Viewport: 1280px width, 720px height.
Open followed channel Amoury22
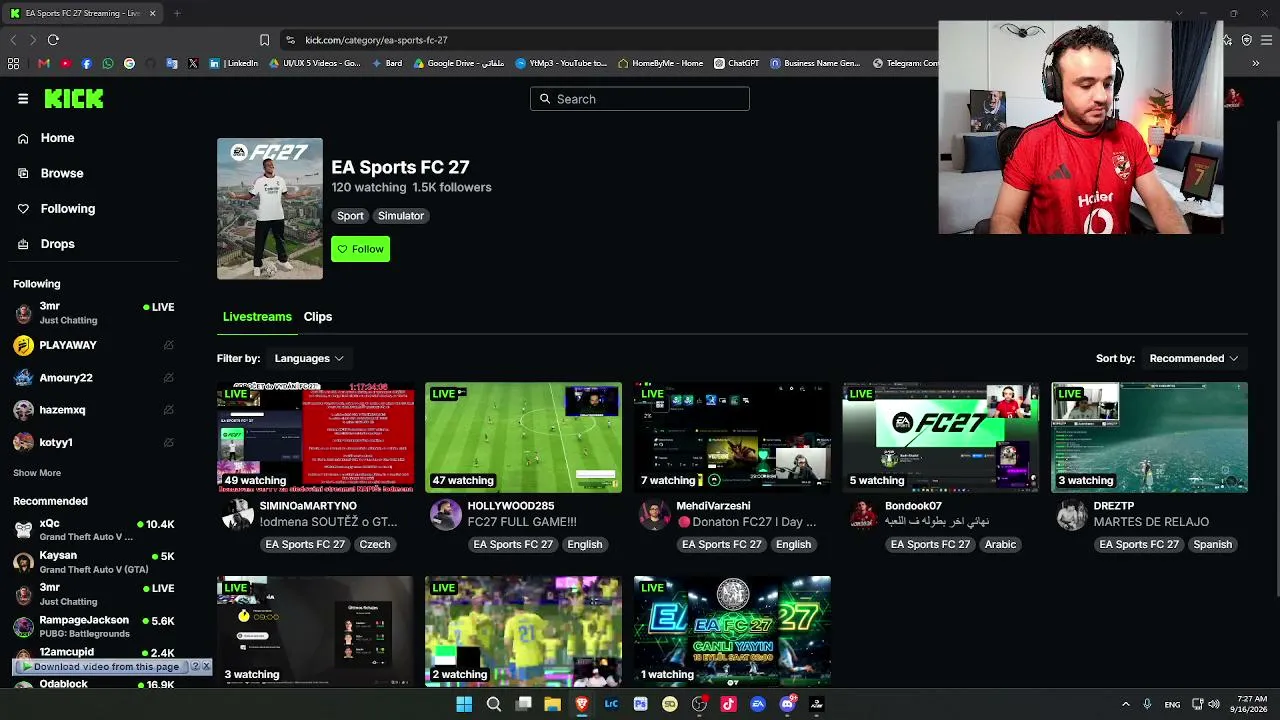pos(95,378)
